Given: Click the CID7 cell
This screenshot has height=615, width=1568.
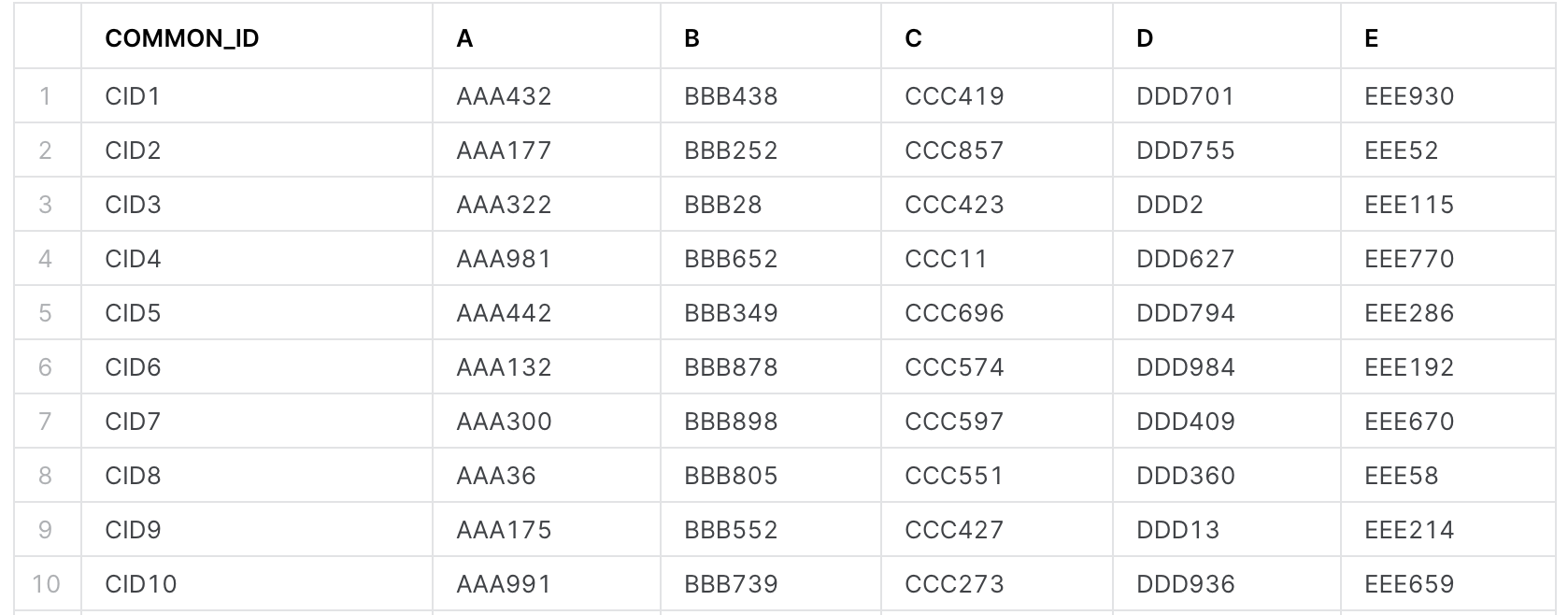Looking at the screenshot, I should pyautogui.click(x=133, y=422).
